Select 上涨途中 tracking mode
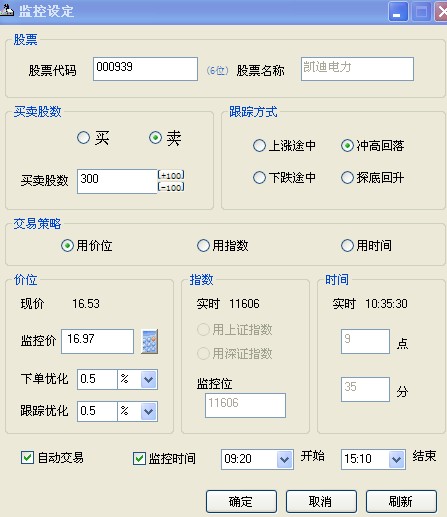447x517 pixels. (x=259, y=146)
